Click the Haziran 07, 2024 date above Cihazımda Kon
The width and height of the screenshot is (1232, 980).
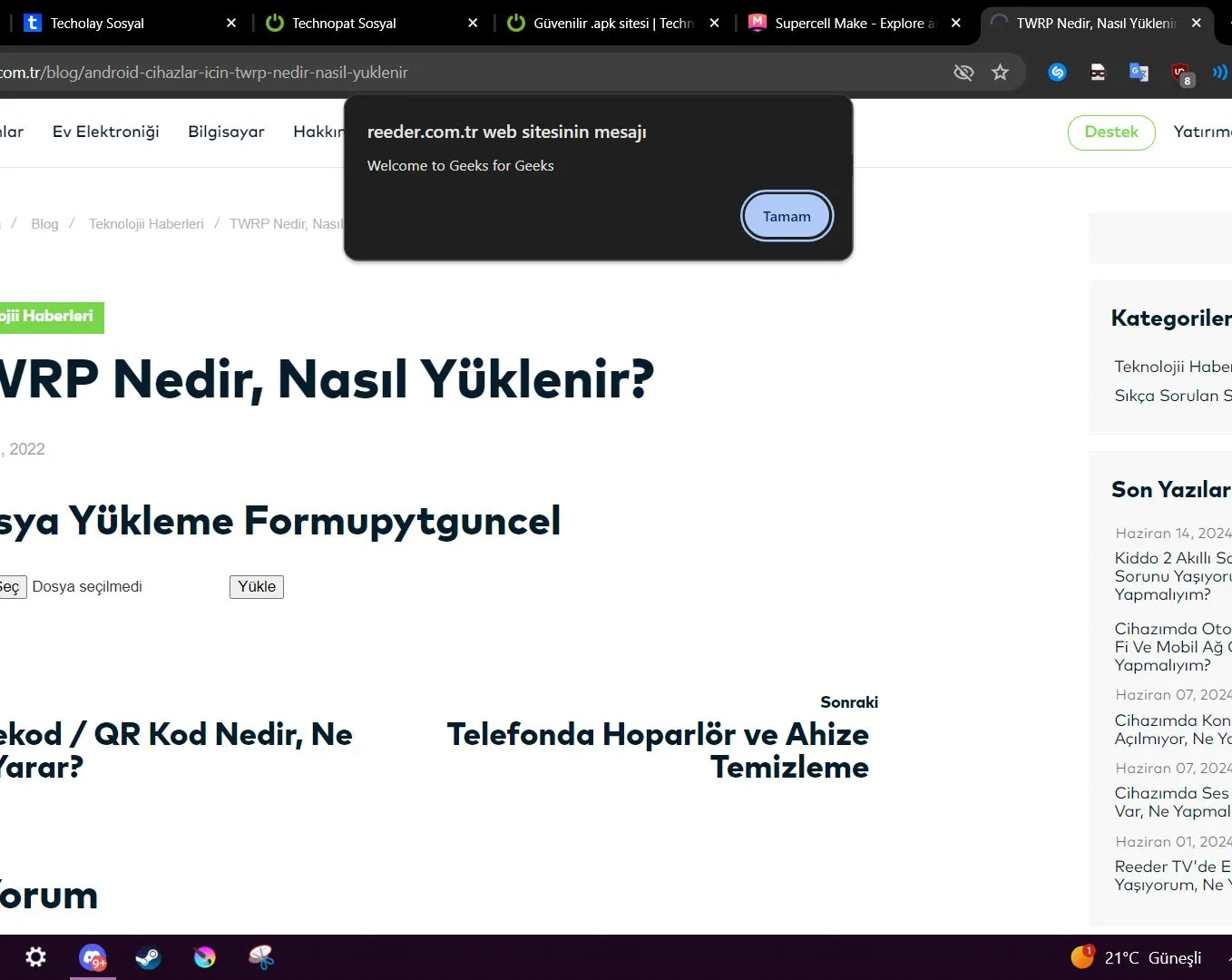tap(1173, 695)
